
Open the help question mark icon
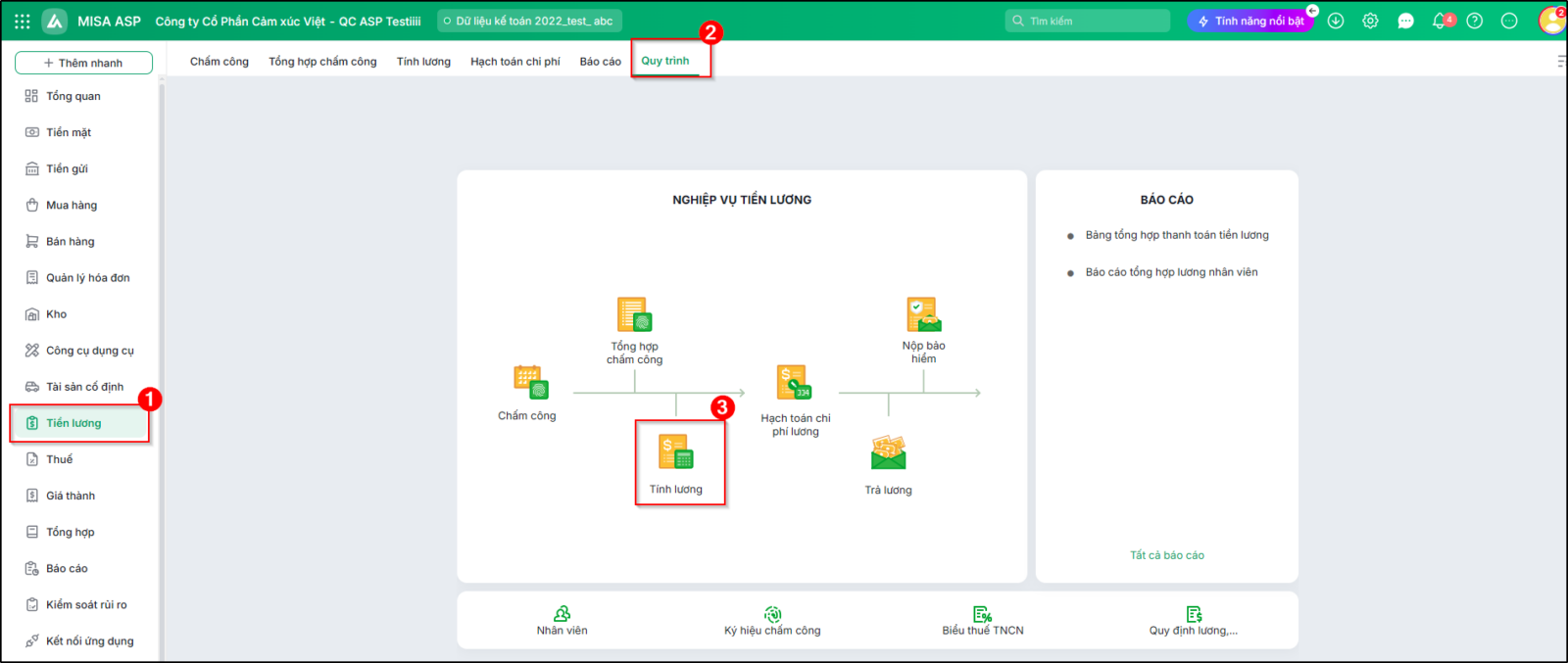1475,21
